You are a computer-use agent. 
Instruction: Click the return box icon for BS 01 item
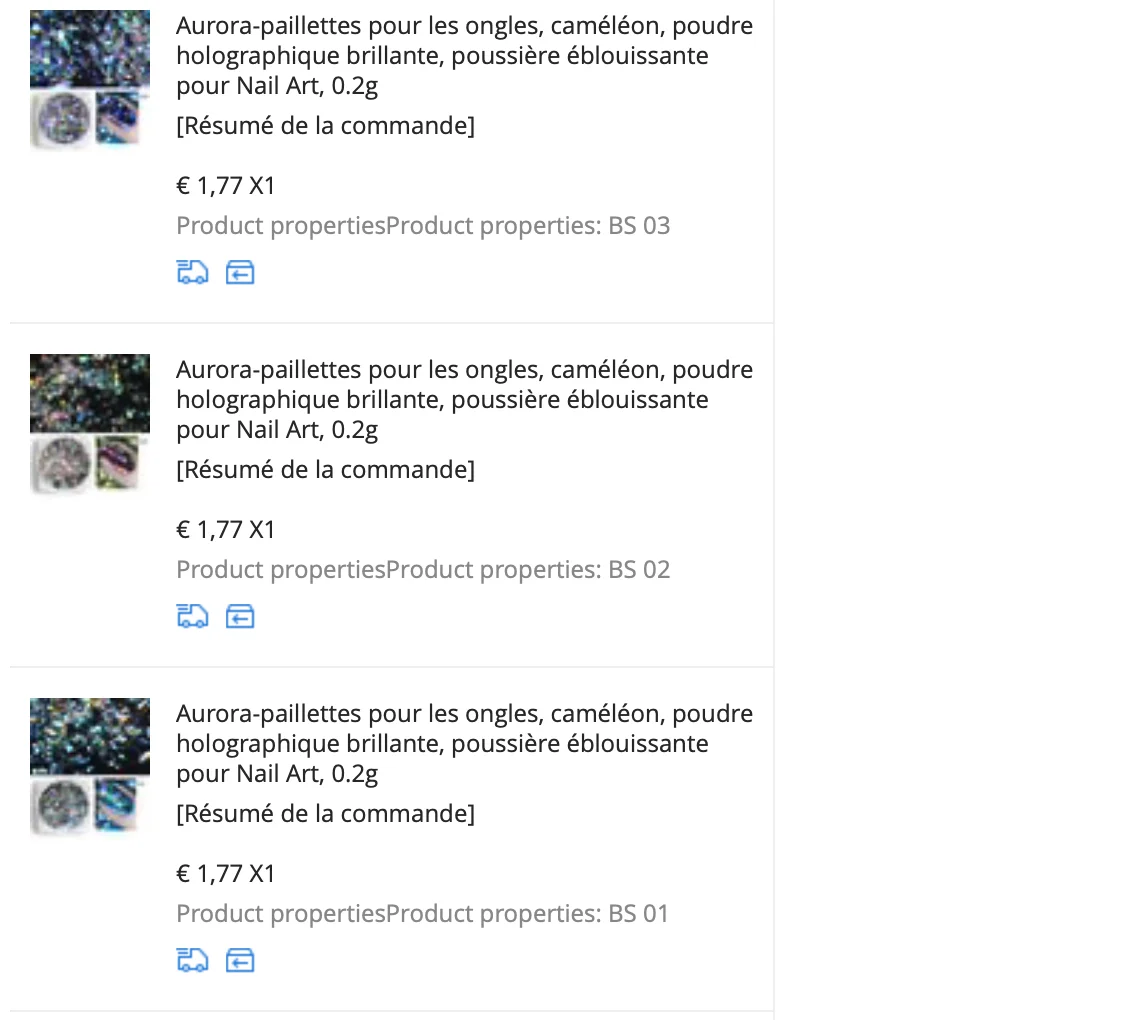coord(240,961)
